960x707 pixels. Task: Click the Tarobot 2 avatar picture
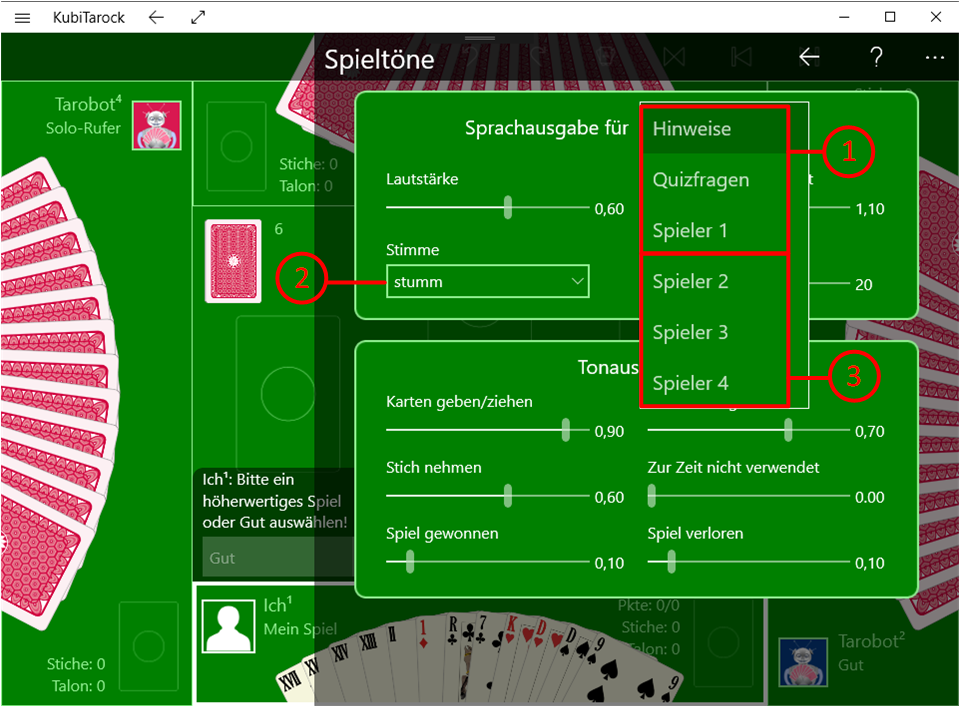(804, 663)
